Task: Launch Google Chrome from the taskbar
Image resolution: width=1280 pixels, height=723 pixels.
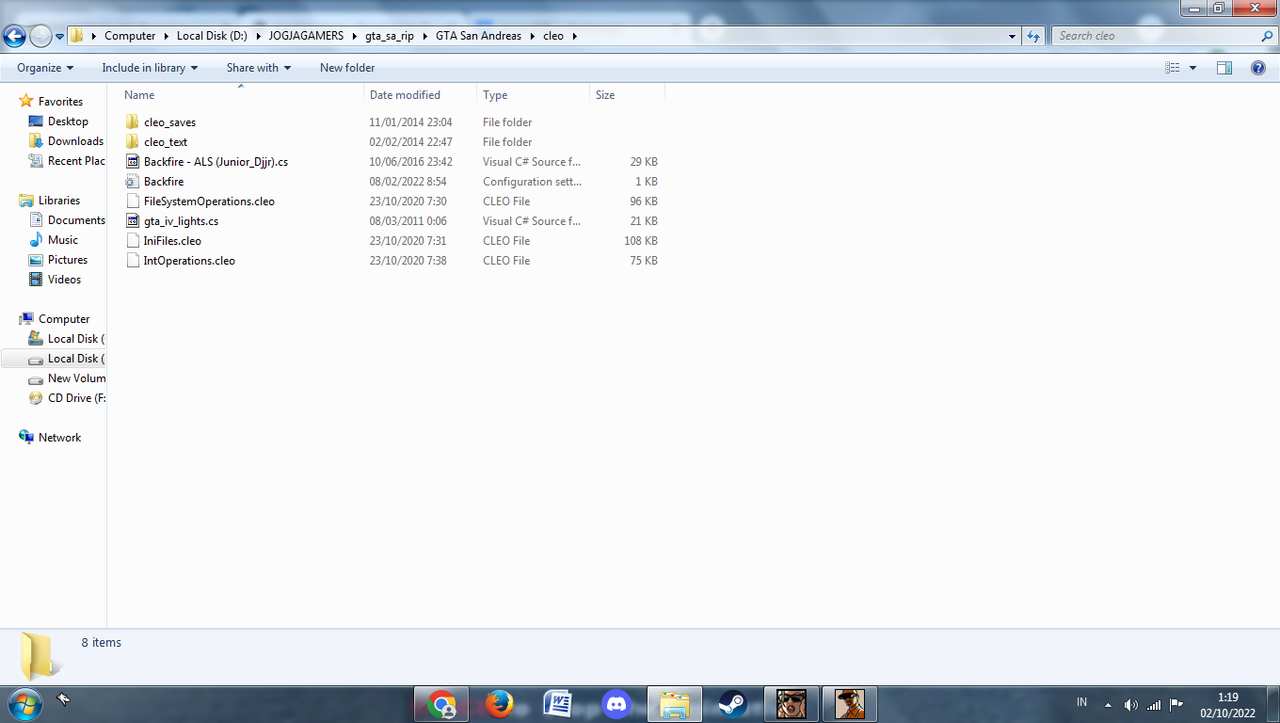Action: (442, 704)
